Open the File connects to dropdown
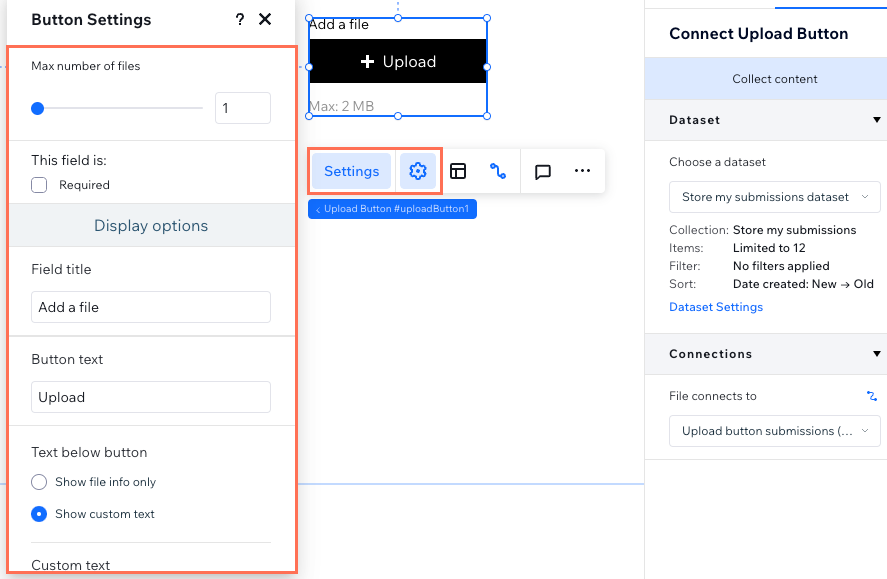The image size is (887, 579). 774,431
